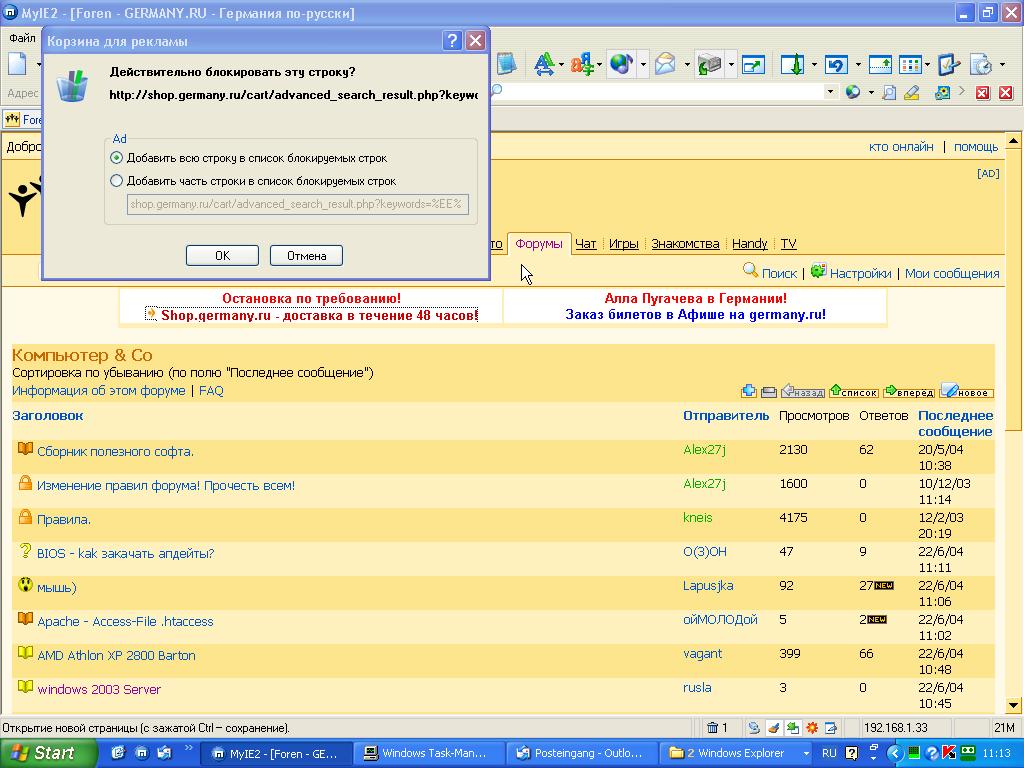Select 'Добавить всю строку' radio option
The height and width of the screenshot is (768, 1024).
tap(116, 157)
